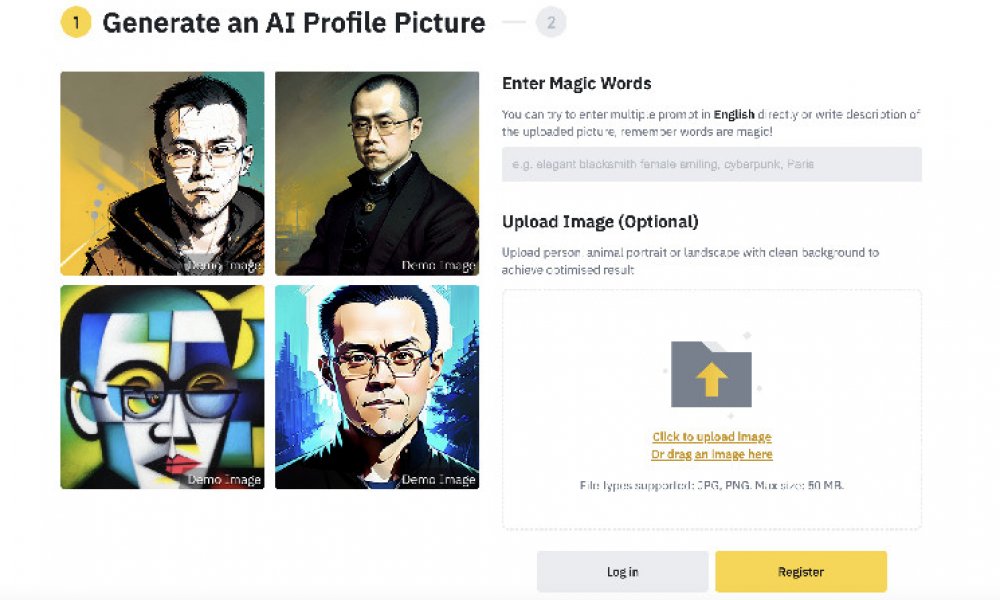Focus the Magic Words prompt input field
This screenshot has width=1000, height=600.
(x=712, y=164)
